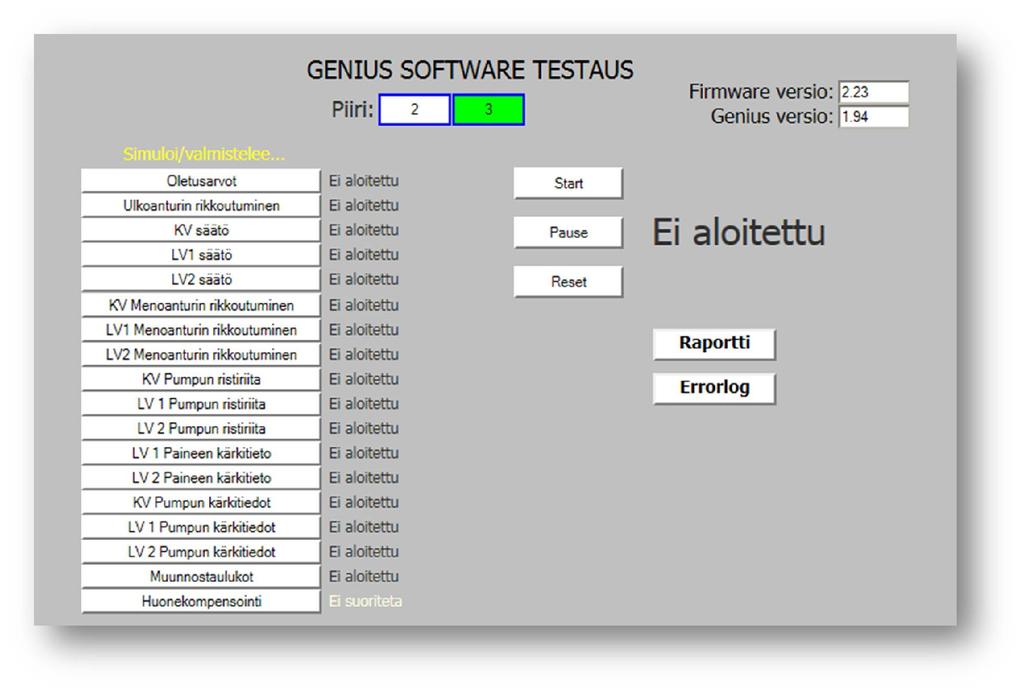Click 'Ei aloitettu' status beside Muunnostaulukot
This screenshot has height=693, width=1024.
click(364, 577)
